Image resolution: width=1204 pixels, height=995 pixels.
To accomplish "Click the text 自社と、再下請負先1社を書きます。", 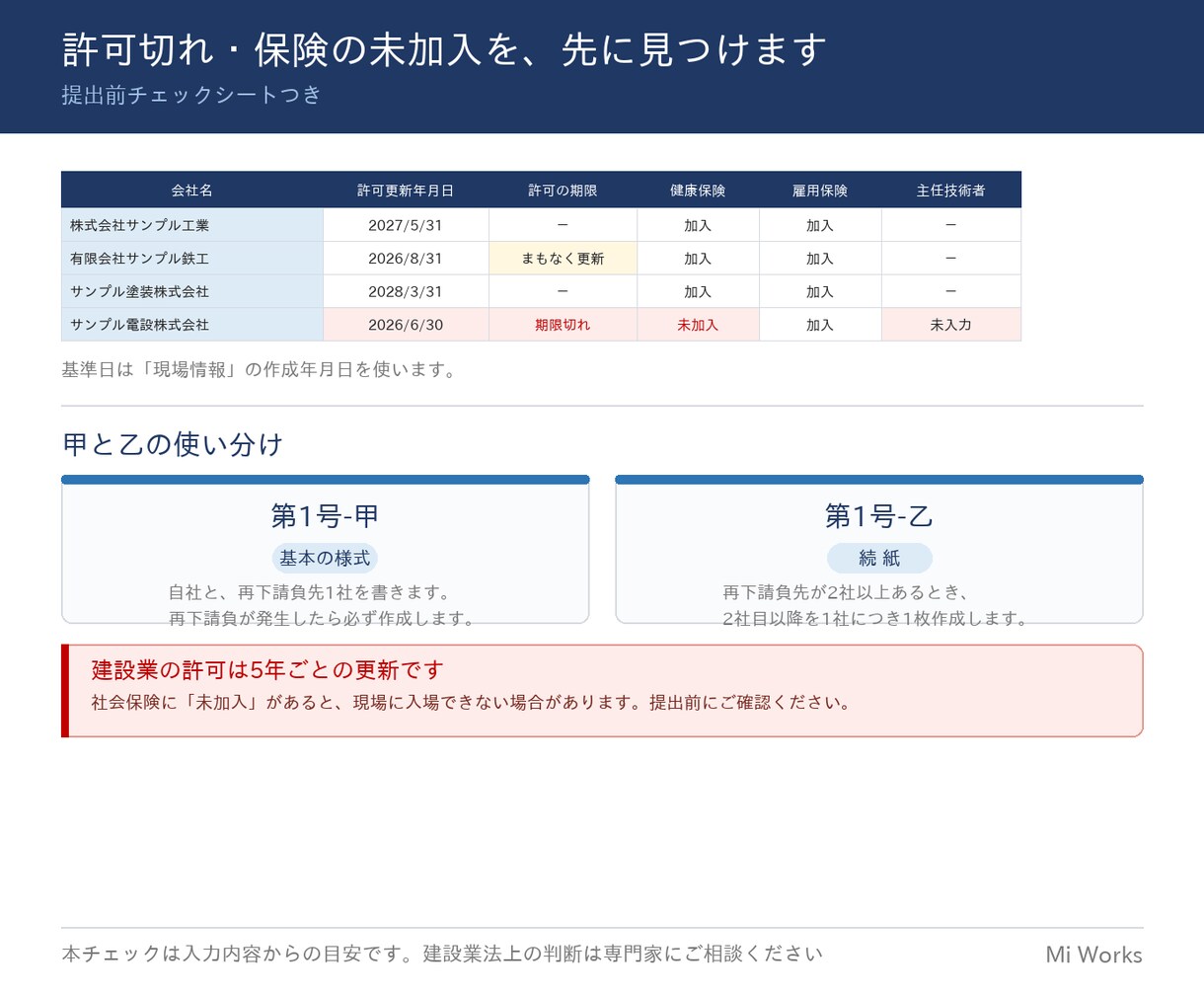I will tap(311, 592).
